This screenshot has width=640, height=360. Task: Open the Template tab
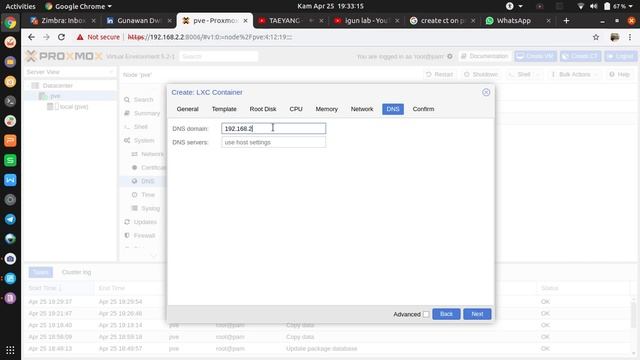pos(224,109)
